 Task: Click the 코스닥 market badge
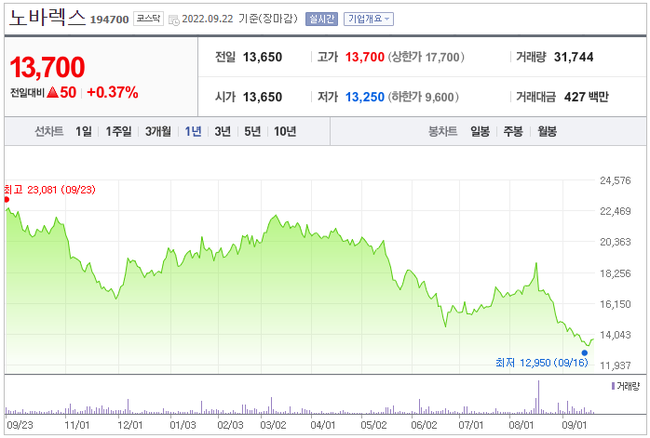148,19
